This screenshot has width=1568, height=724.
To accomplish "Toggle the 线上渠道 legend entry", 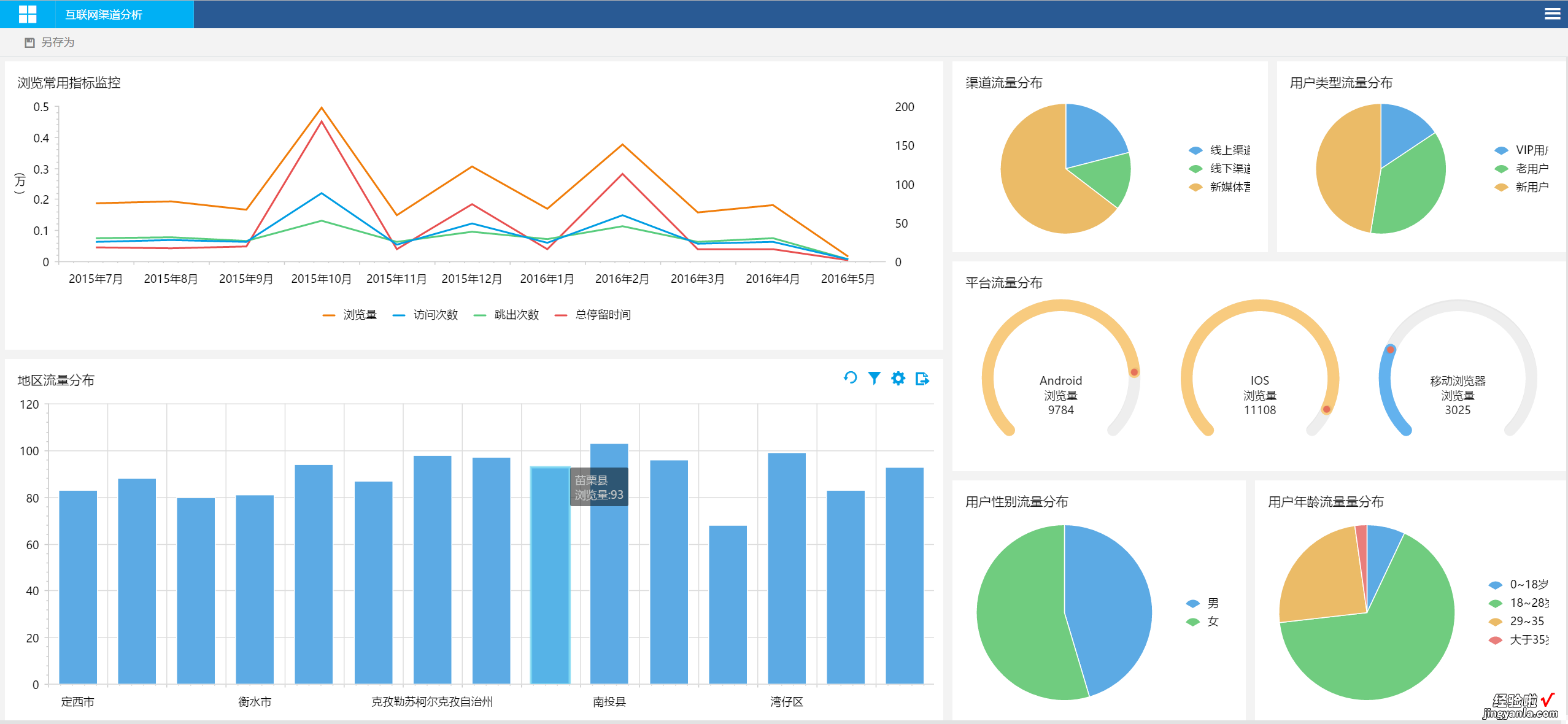I will click(1219, 150).
